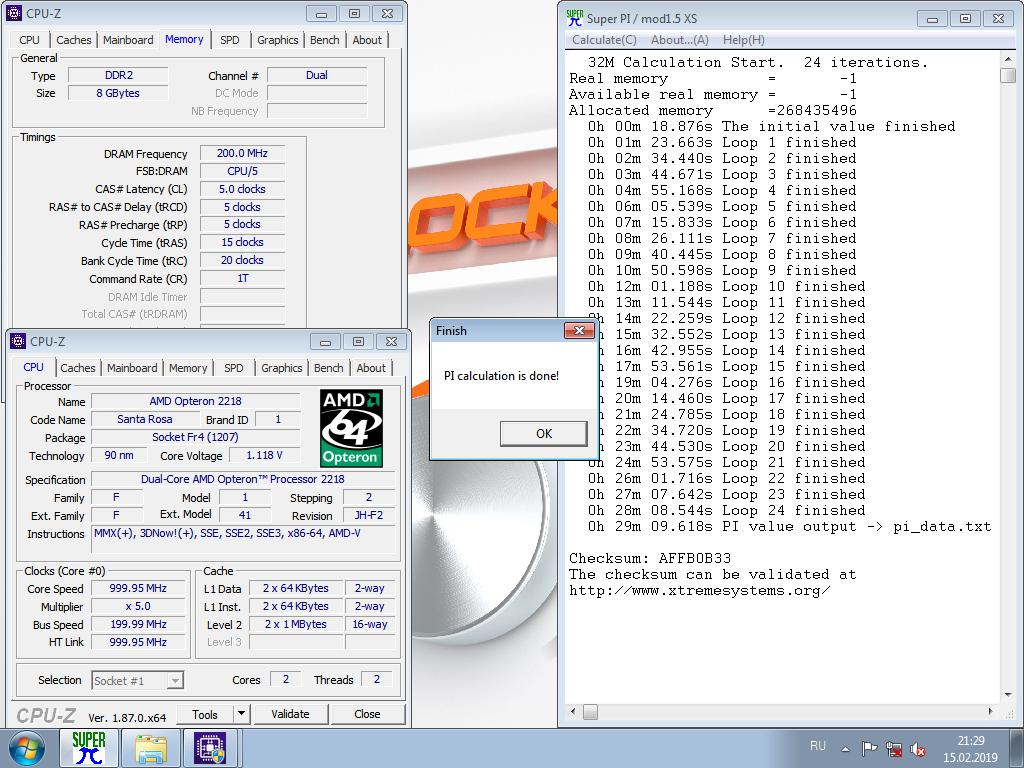Click the Super PI taskbar icon
1024x768 pixels.
coord(89,748)
